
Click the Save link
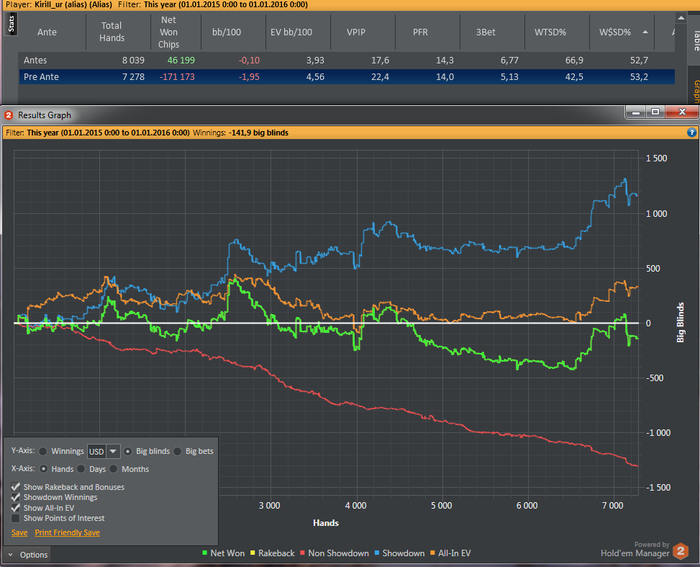click(x=20, y=533)
